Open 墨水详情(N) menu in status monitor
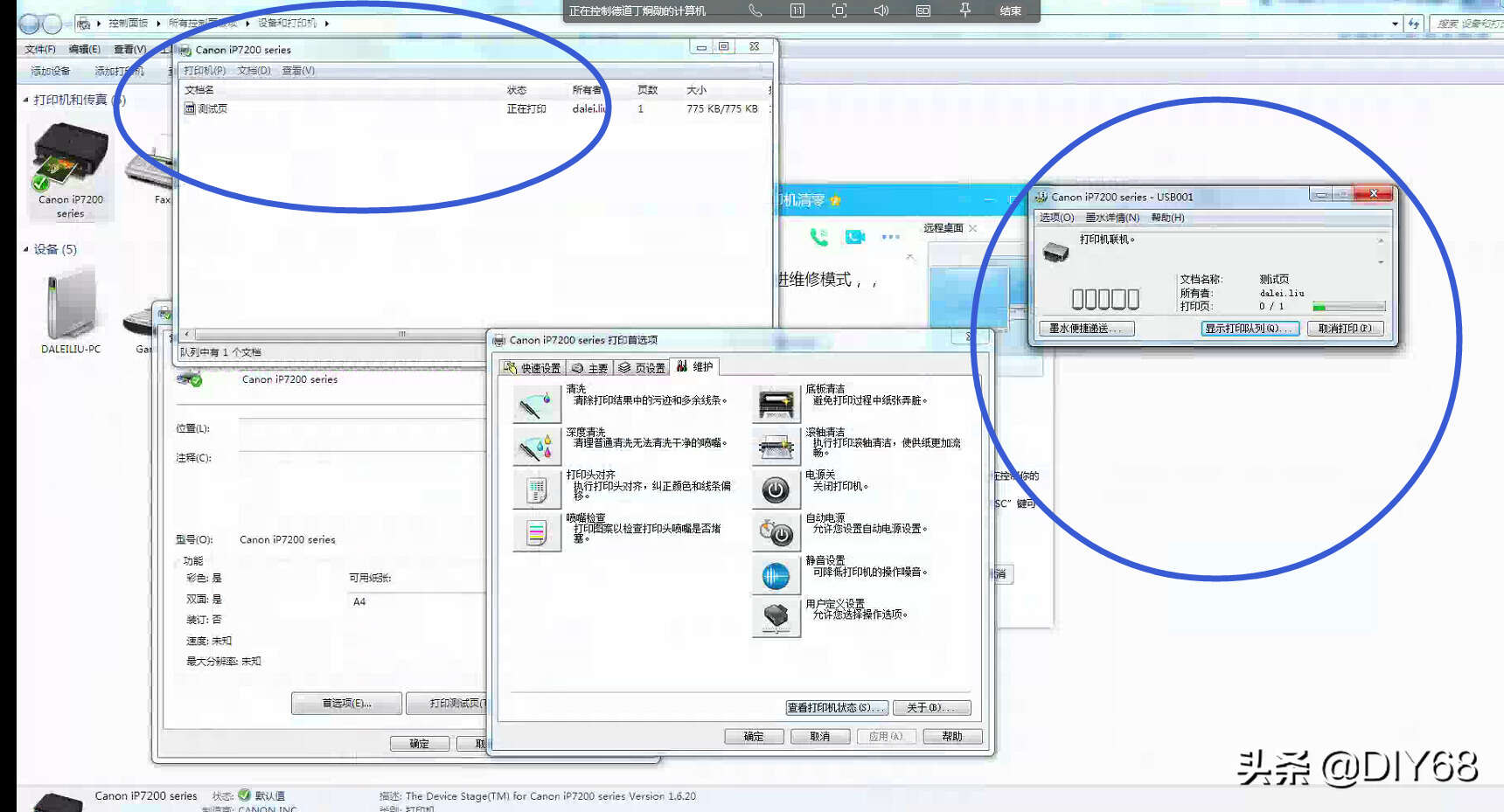 point(1112,218)
